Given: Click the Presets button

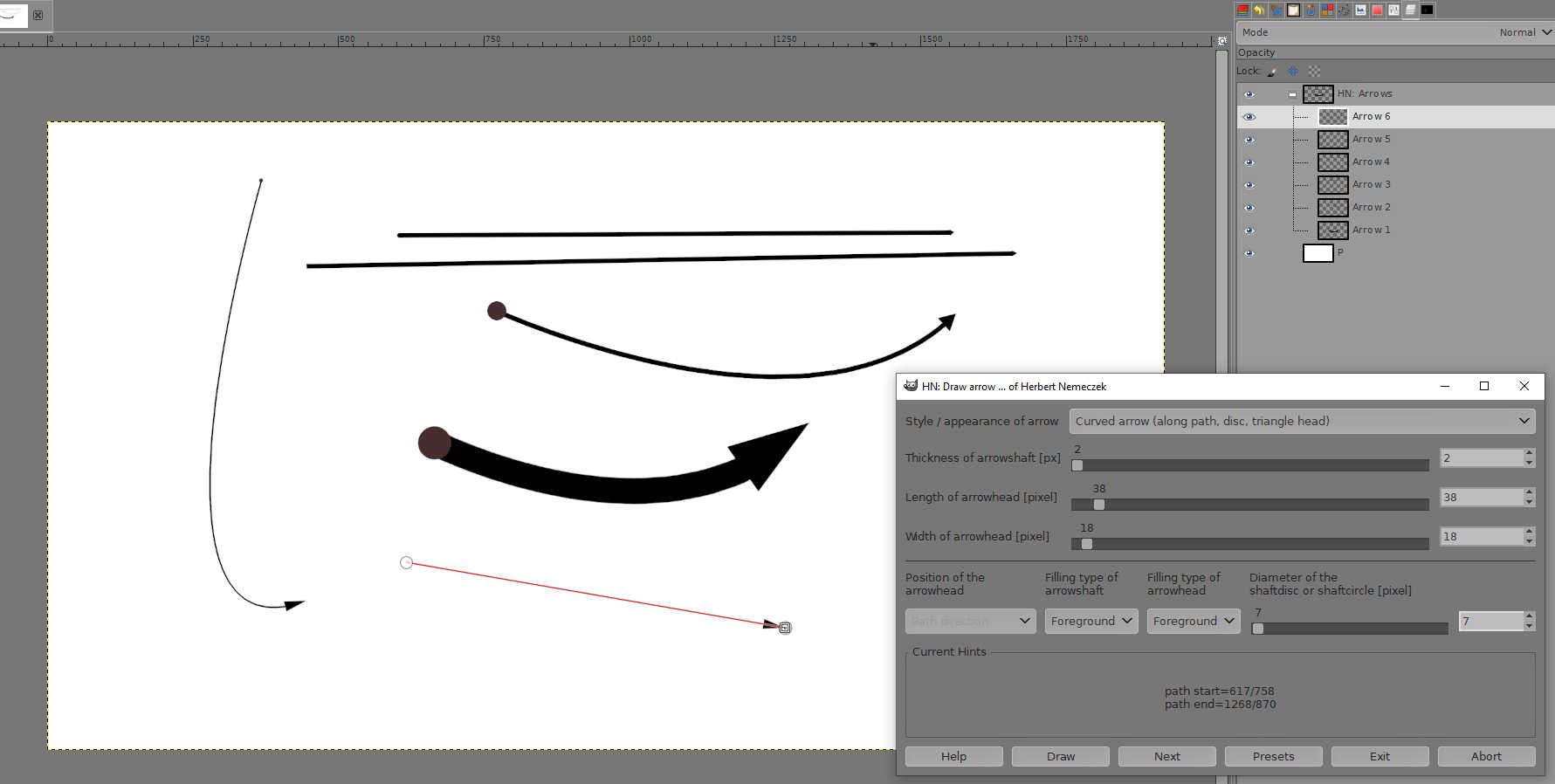Looking at the screenshot, I should 1273,756.
